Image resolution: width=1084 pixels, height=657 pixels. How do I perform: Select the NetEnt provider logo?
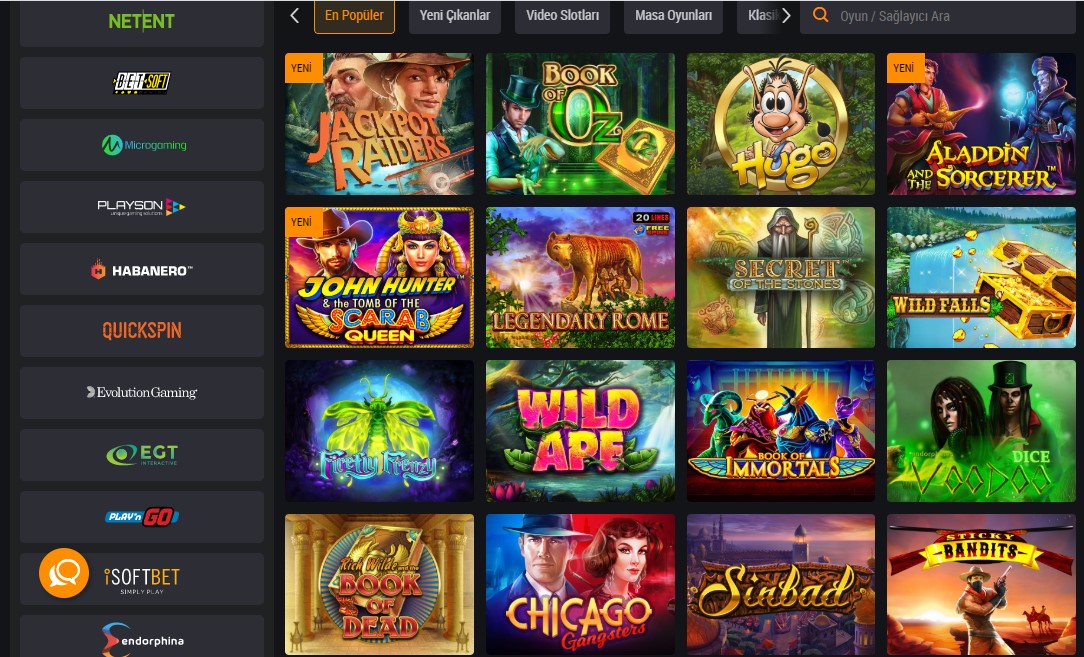coord(142,22)
